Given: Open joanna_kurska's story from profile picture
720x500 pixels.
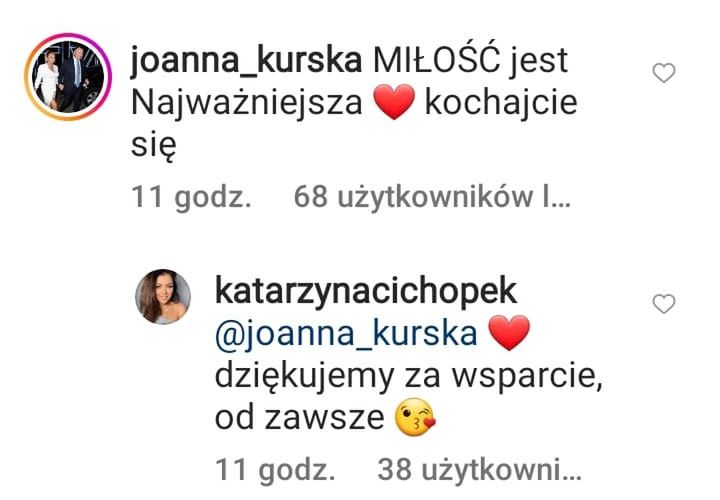Looking at the screenshot, I should pyautogui.click(x=68, y=77).
